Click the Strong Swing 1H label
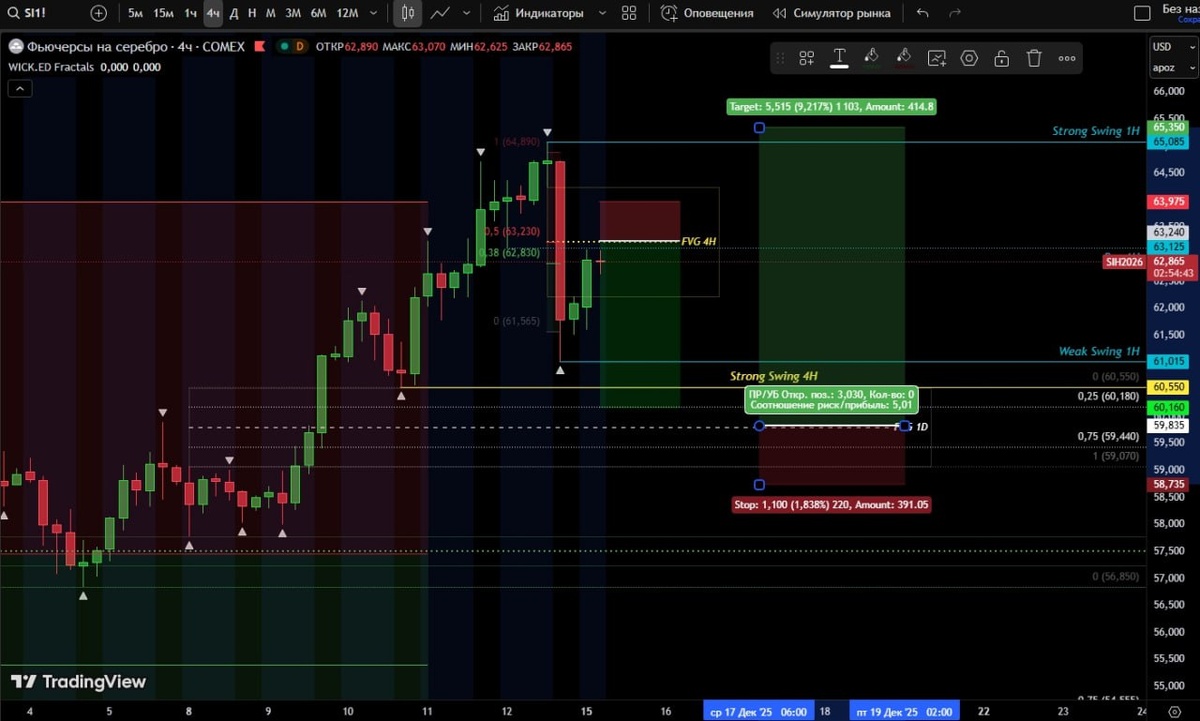The height and width of the screenshot is (721, 1200). click(x=1095, y=131)
